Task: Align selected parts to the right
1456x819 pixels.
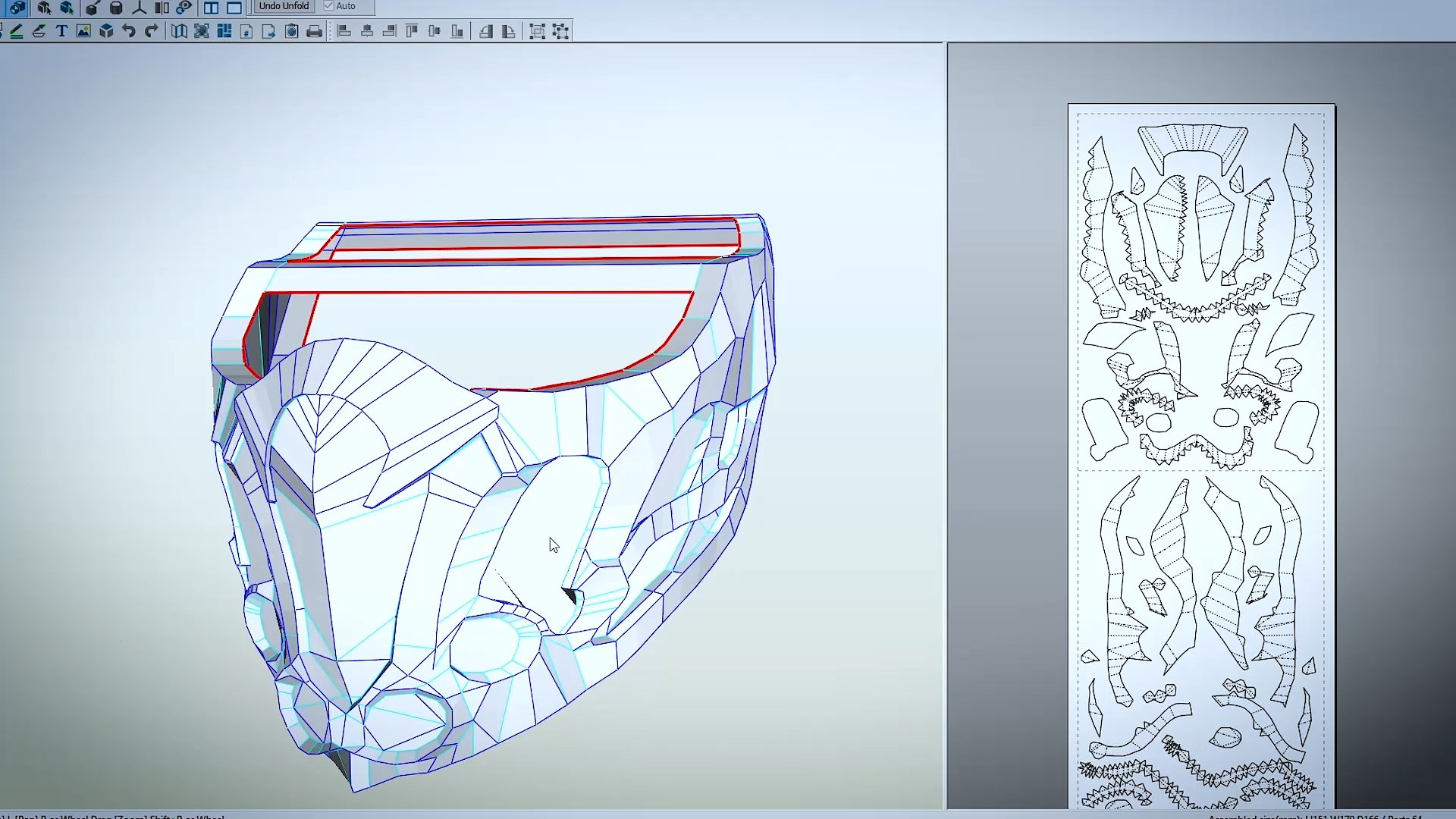Action: [x=390, y=31]
